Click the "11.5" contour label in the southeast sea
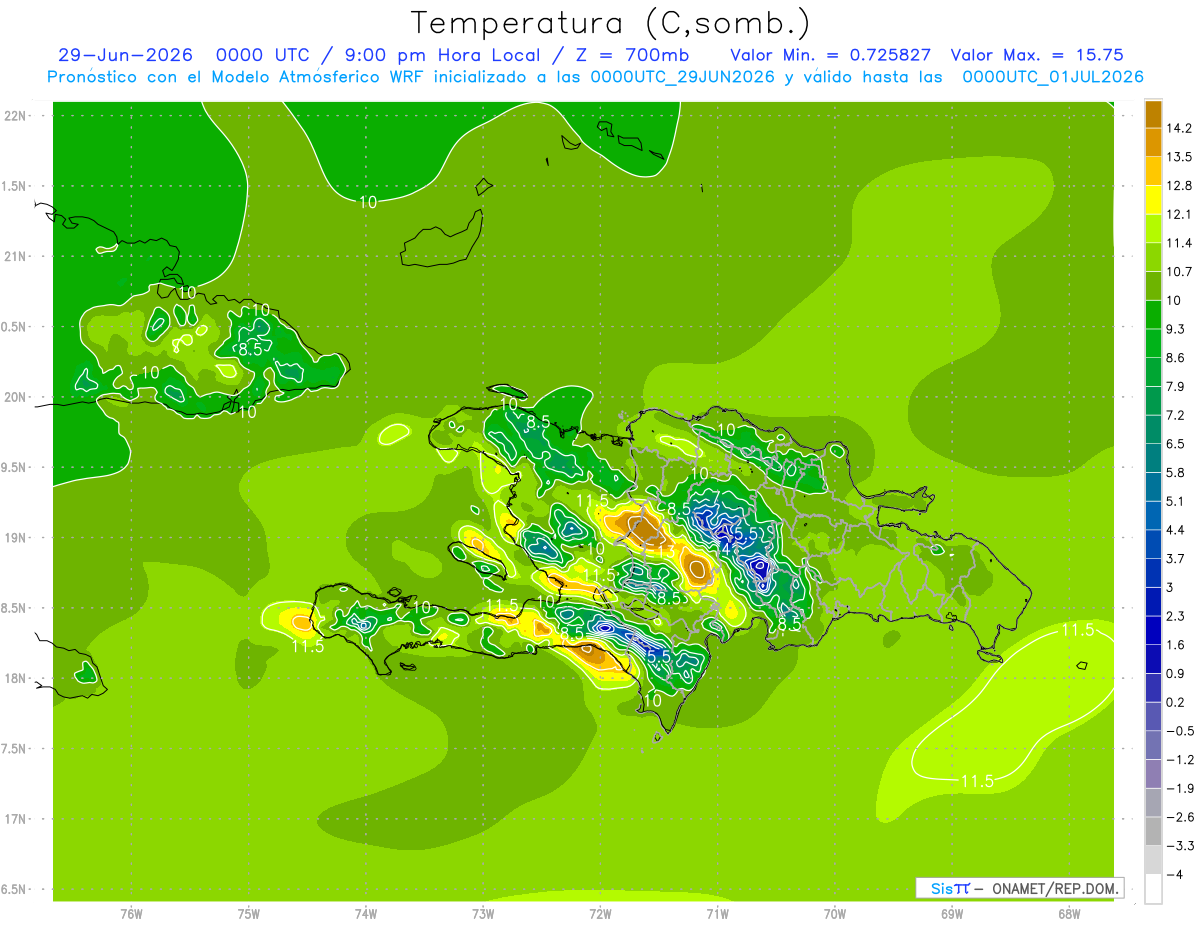The width and height of the screenshot is (1200, 927). [977, 781]
